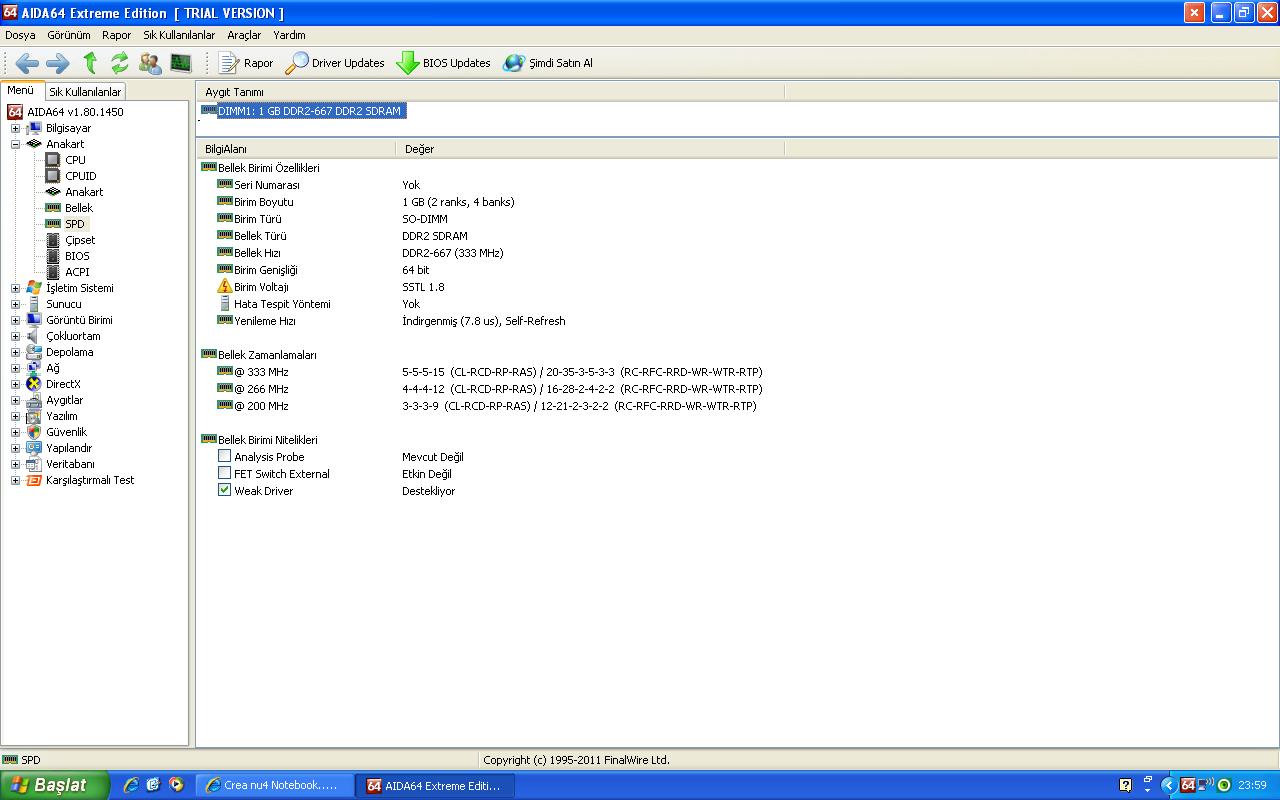Go forward with the right arrow icon
The height and width of the screenshot is (800, 1280).
tap(58, 63)
